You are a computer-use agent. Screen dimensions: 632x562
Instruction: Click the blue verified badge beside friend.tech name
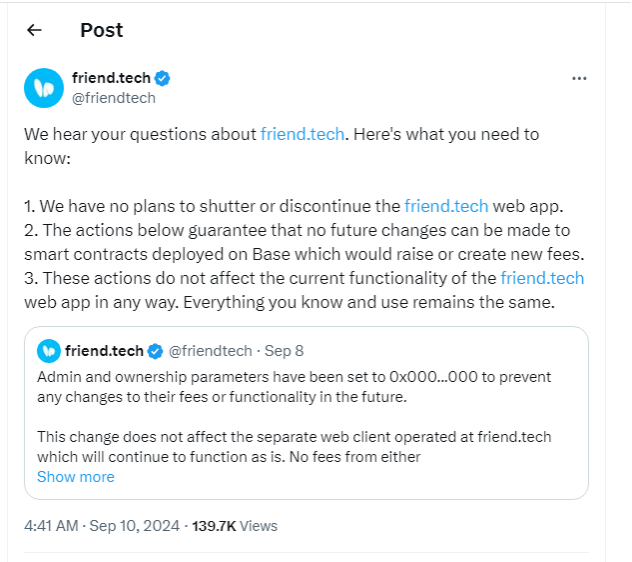161,78
